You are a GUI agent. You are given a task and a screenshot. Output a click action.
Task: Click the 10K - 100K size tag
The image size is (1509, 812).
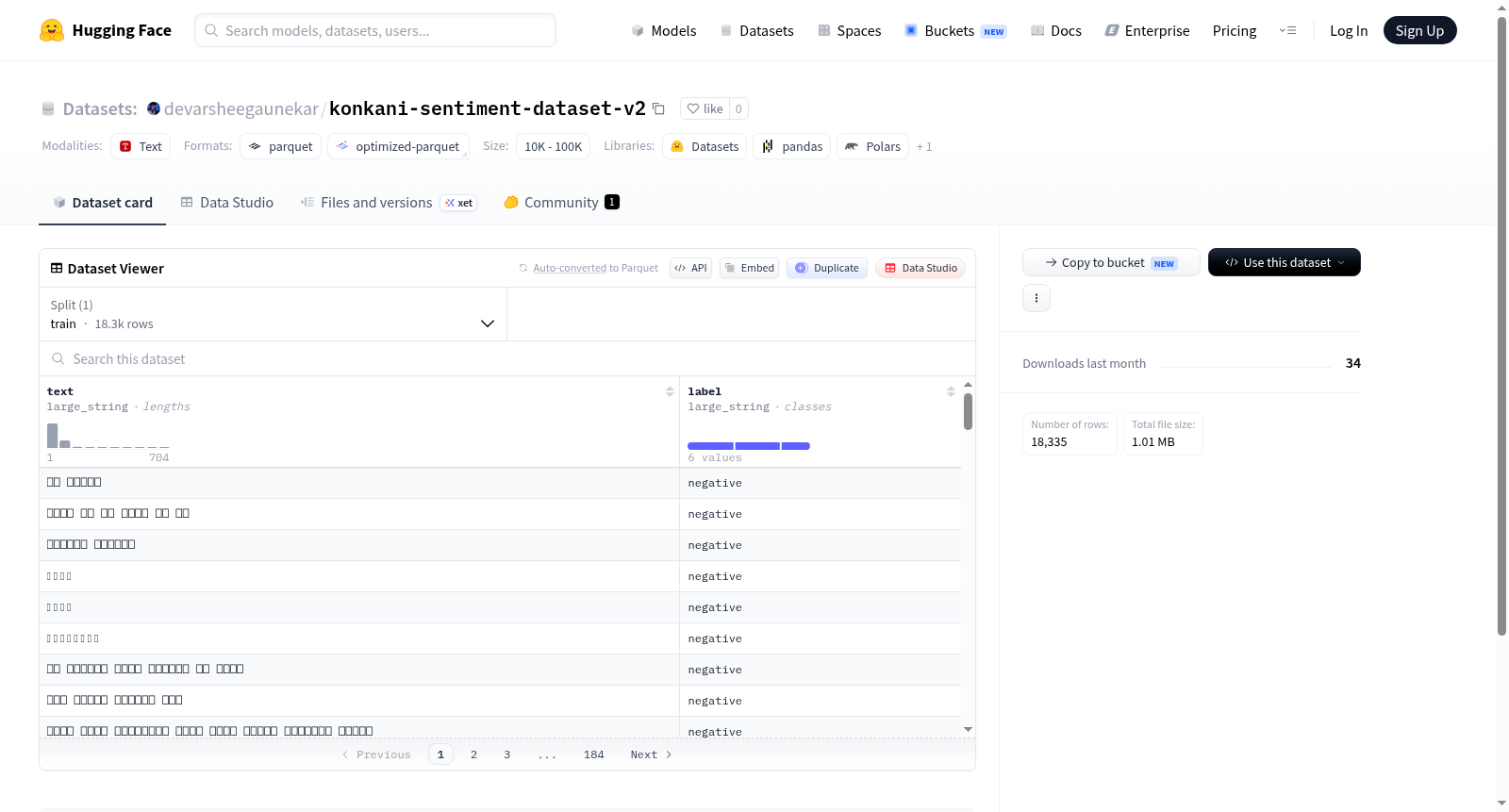pyautogui.click(x=553, y=146)
